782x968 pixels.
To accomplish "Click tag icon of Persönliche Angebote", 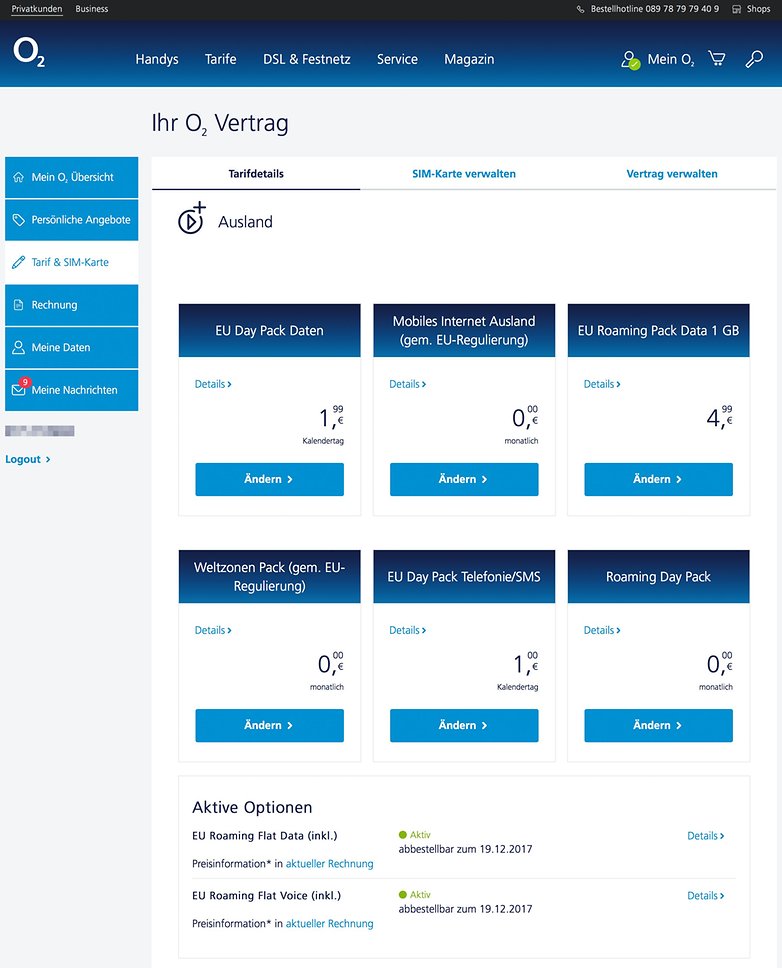I will (19, 220).
